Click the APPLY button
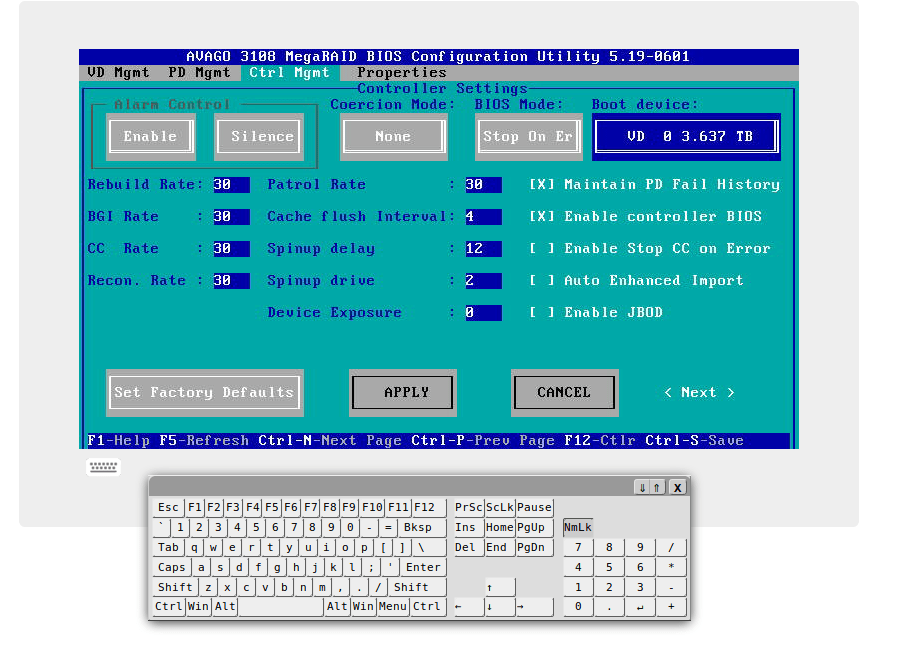Viewport: 909px width, 660px height. tap(403, 393)
